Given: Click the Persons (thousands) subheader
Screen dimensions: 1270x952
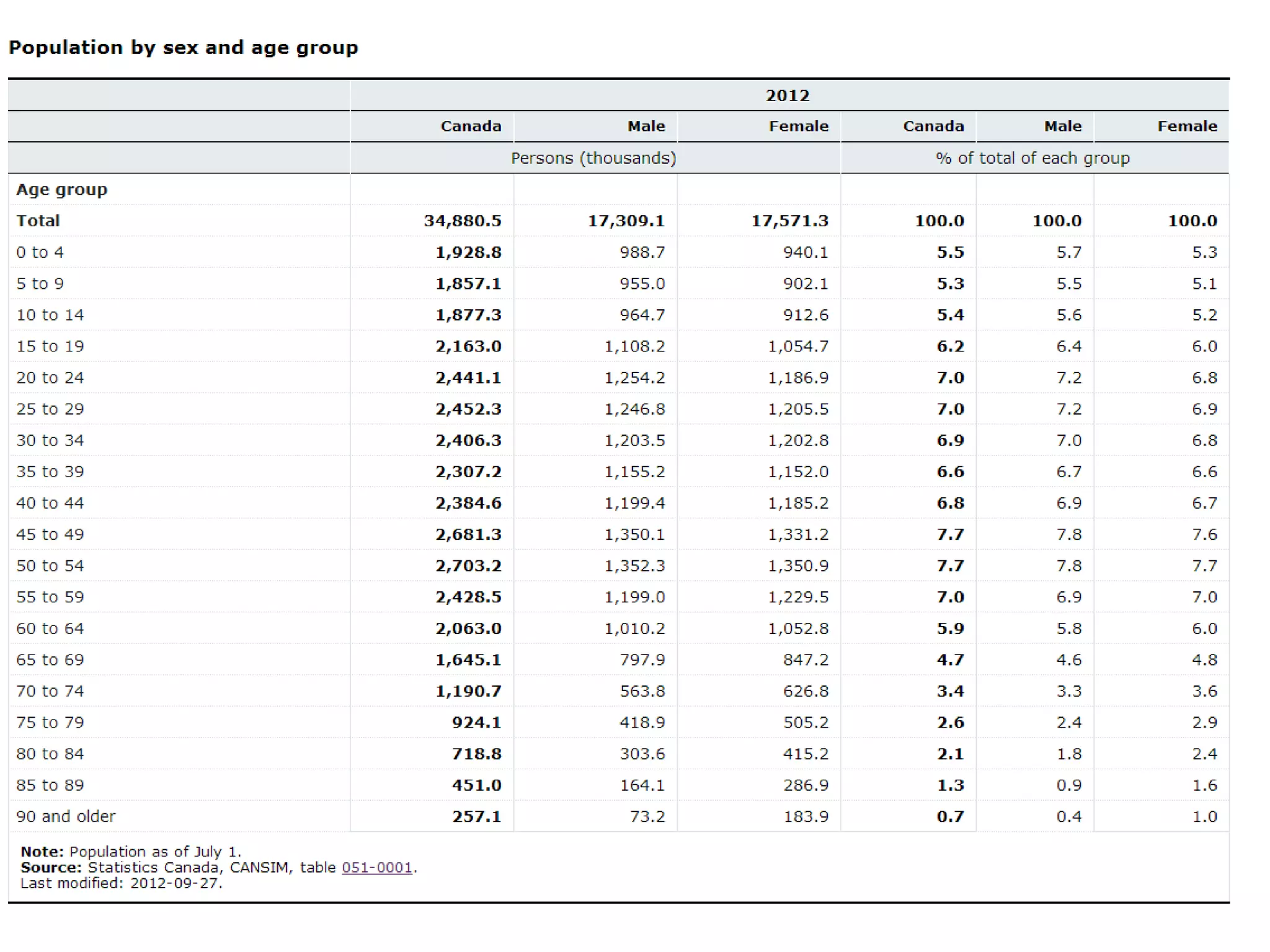Looking at the screenshot, I should point(593,158).
